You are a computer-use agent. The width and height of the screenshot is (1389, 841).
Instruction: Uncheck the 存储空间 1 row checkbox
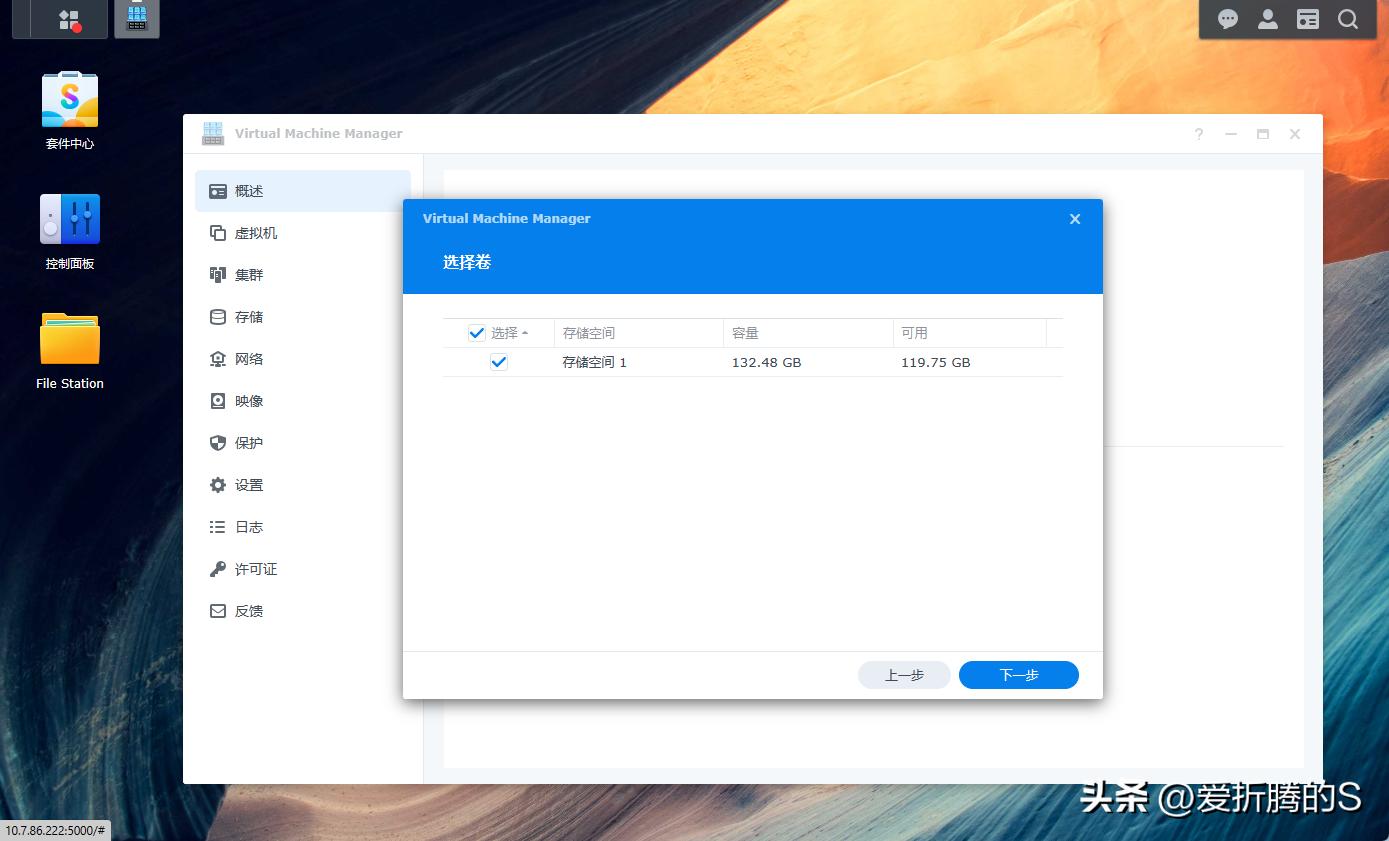click(x=498, y=362)
